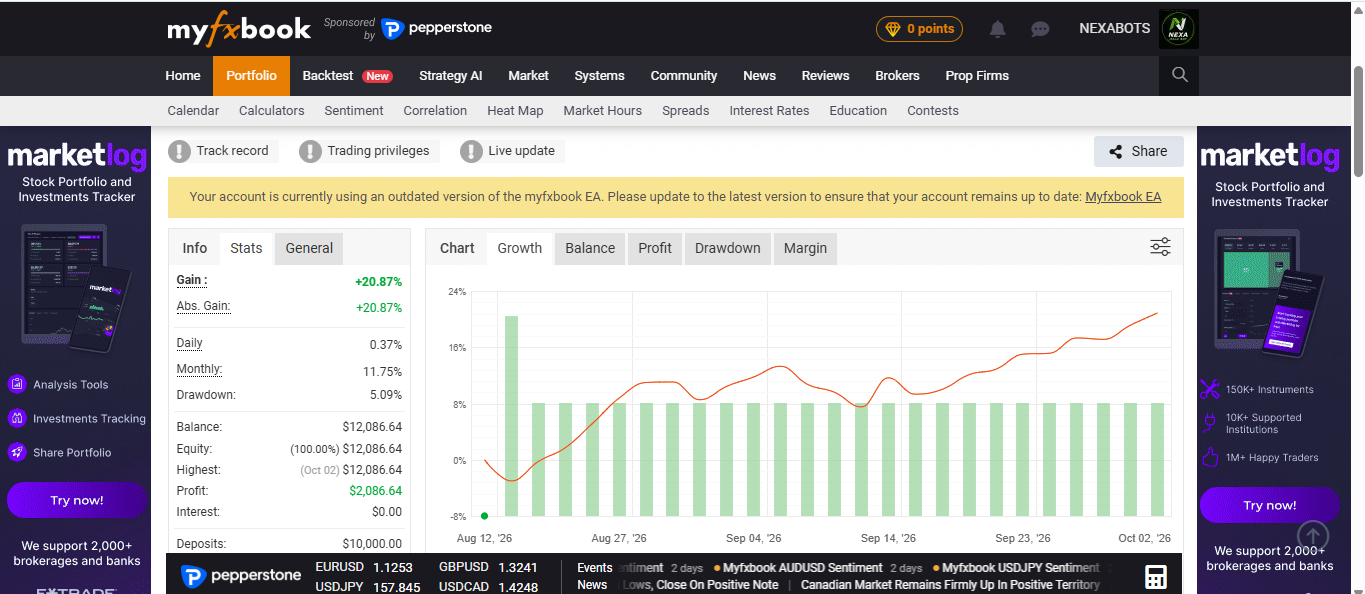Share the portfolio with Share button
The image size is (1365, 594).
[x=1138, y=151]
